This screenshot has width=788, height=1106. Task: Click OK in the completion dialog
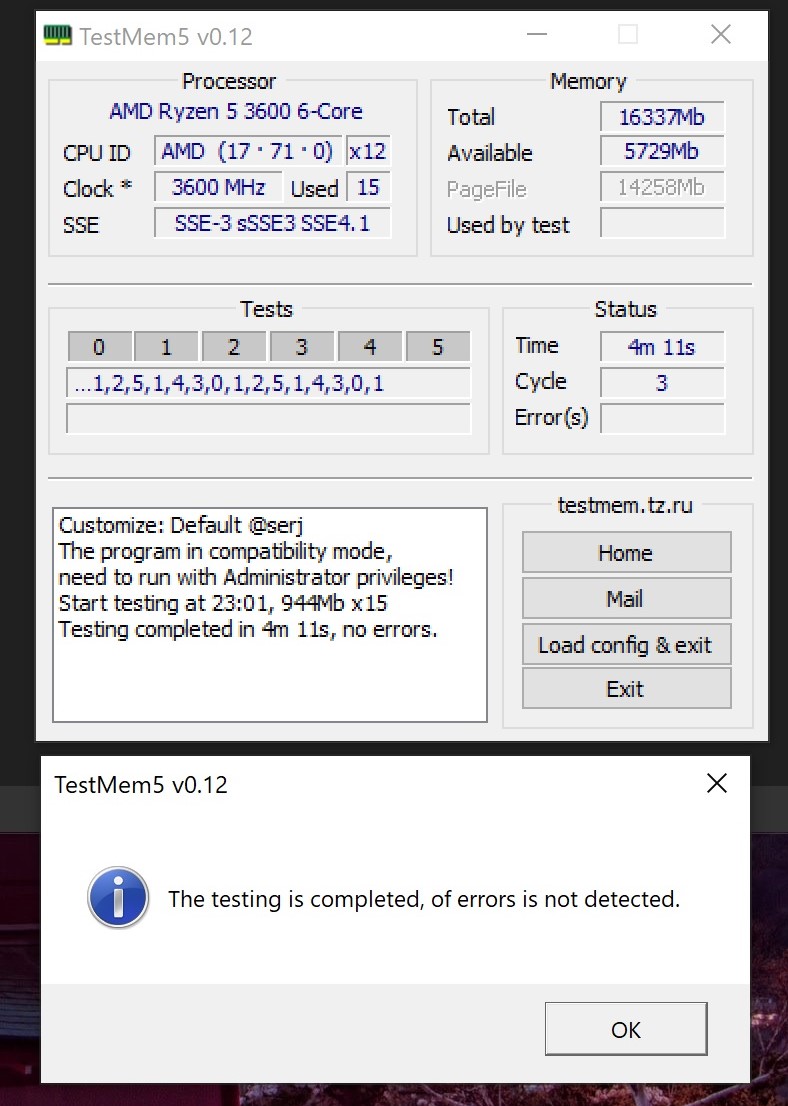[x=626, y=1029]
